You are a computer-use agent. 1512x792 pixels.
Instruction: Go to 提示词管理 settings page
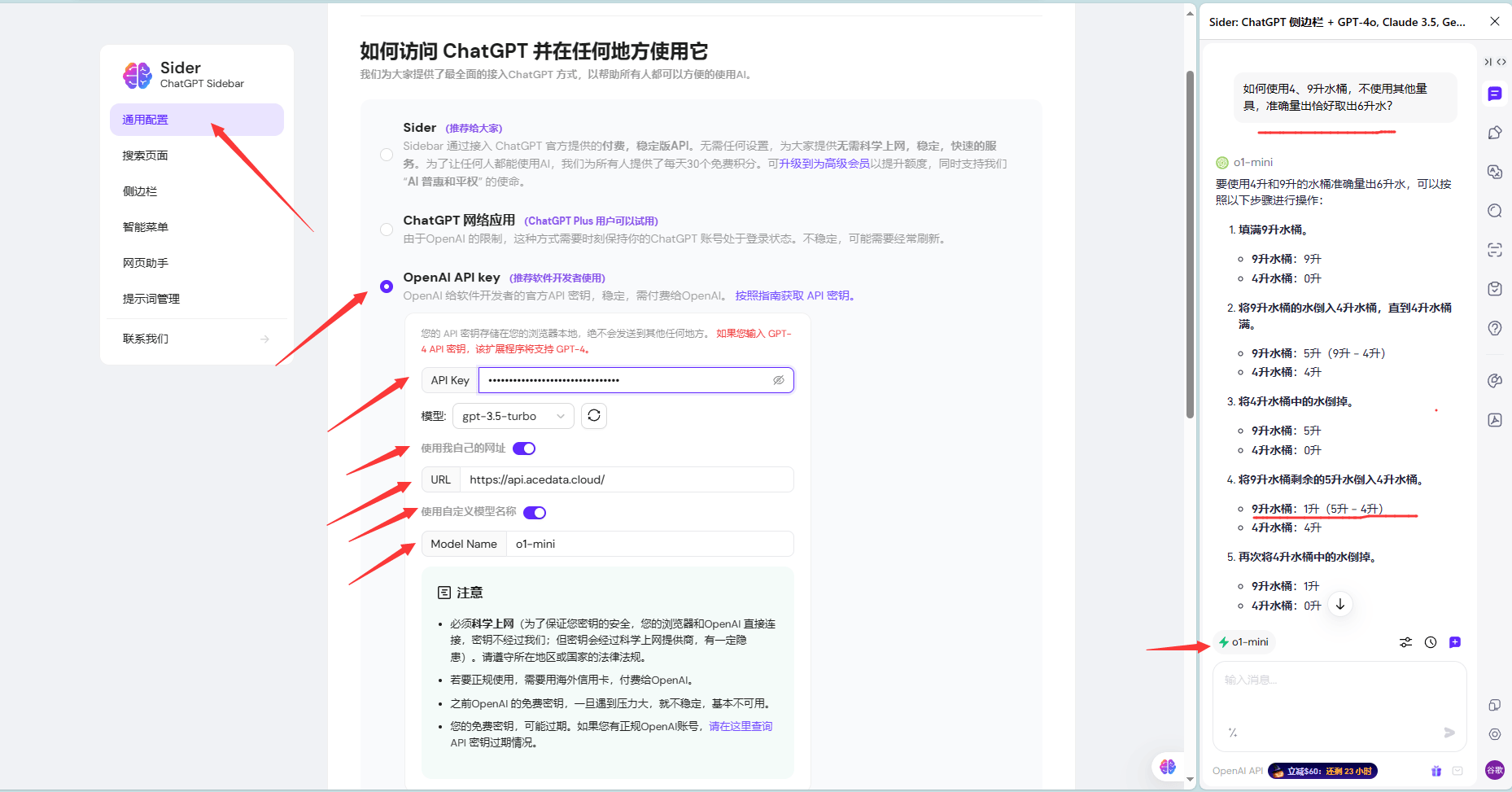coord(151,299)
